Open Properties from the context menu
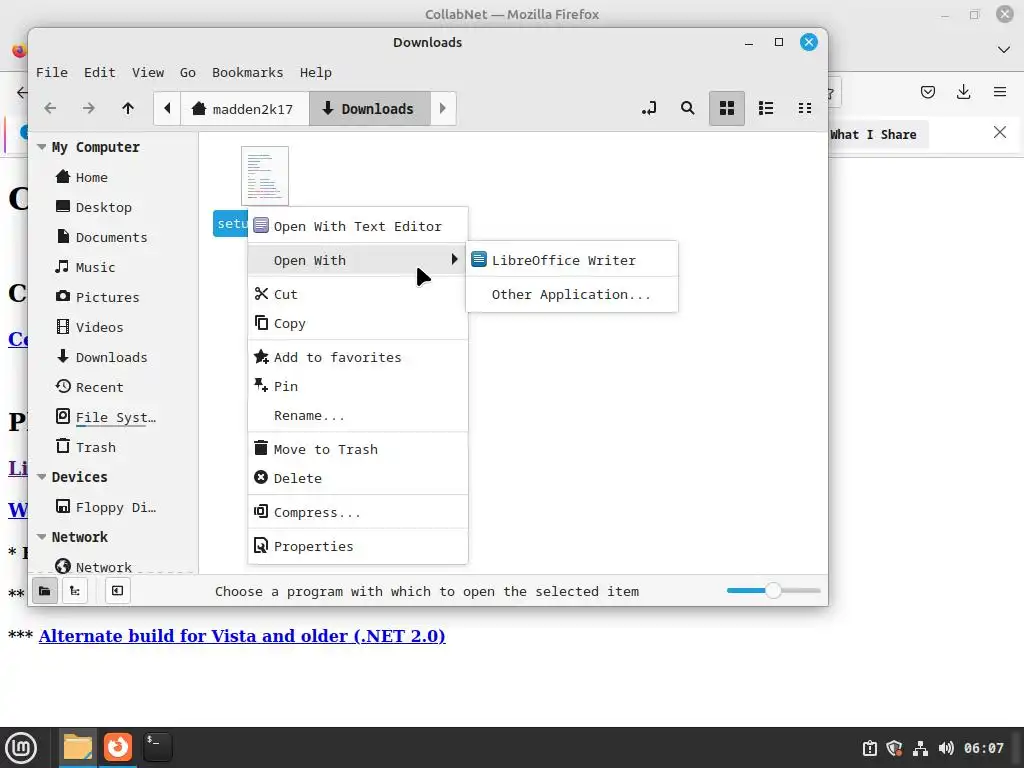Image resolution: width=1024 pixels, height=768 pixels. click(x=357, y=546)
